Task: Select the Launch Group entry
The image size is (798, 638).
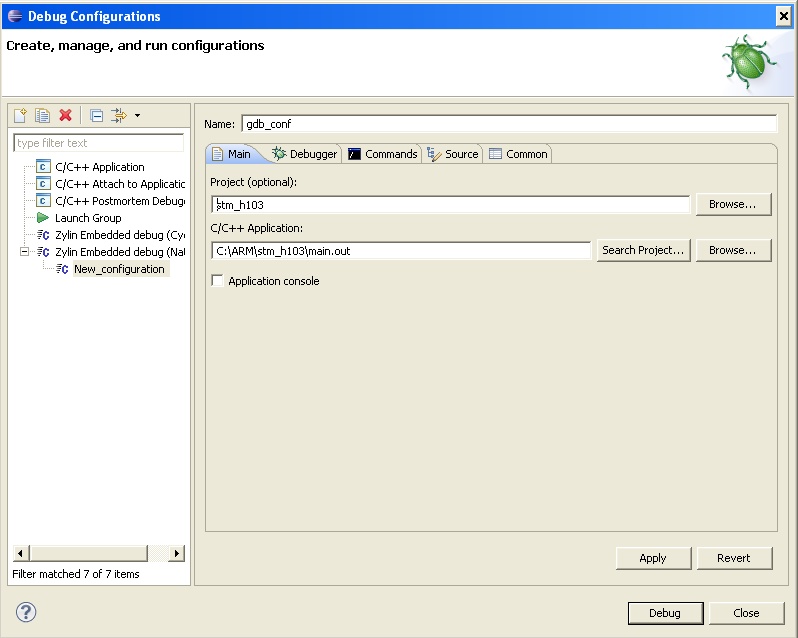Action: [88, 218]
